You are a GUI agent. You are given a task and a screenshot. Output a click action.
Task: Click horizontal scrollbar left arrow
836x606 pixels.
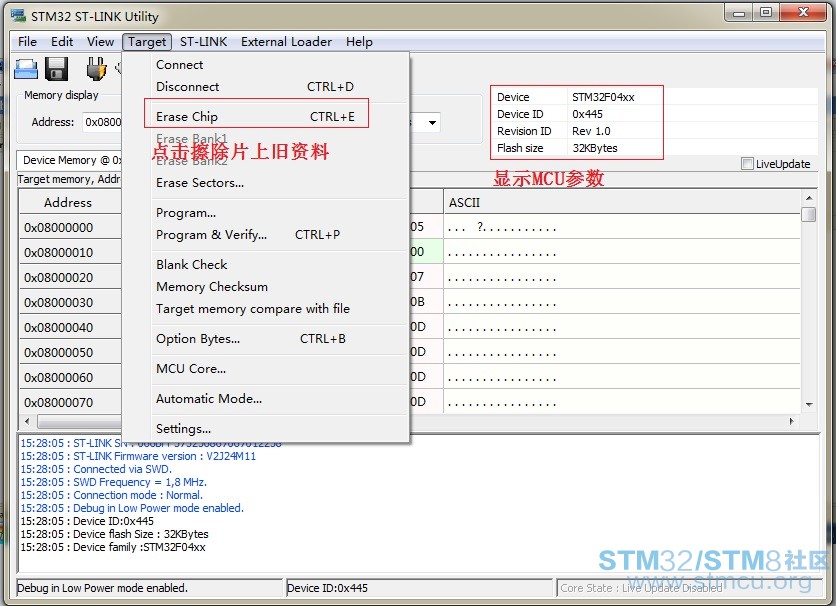pyautogui.click(x=27, y=422)
